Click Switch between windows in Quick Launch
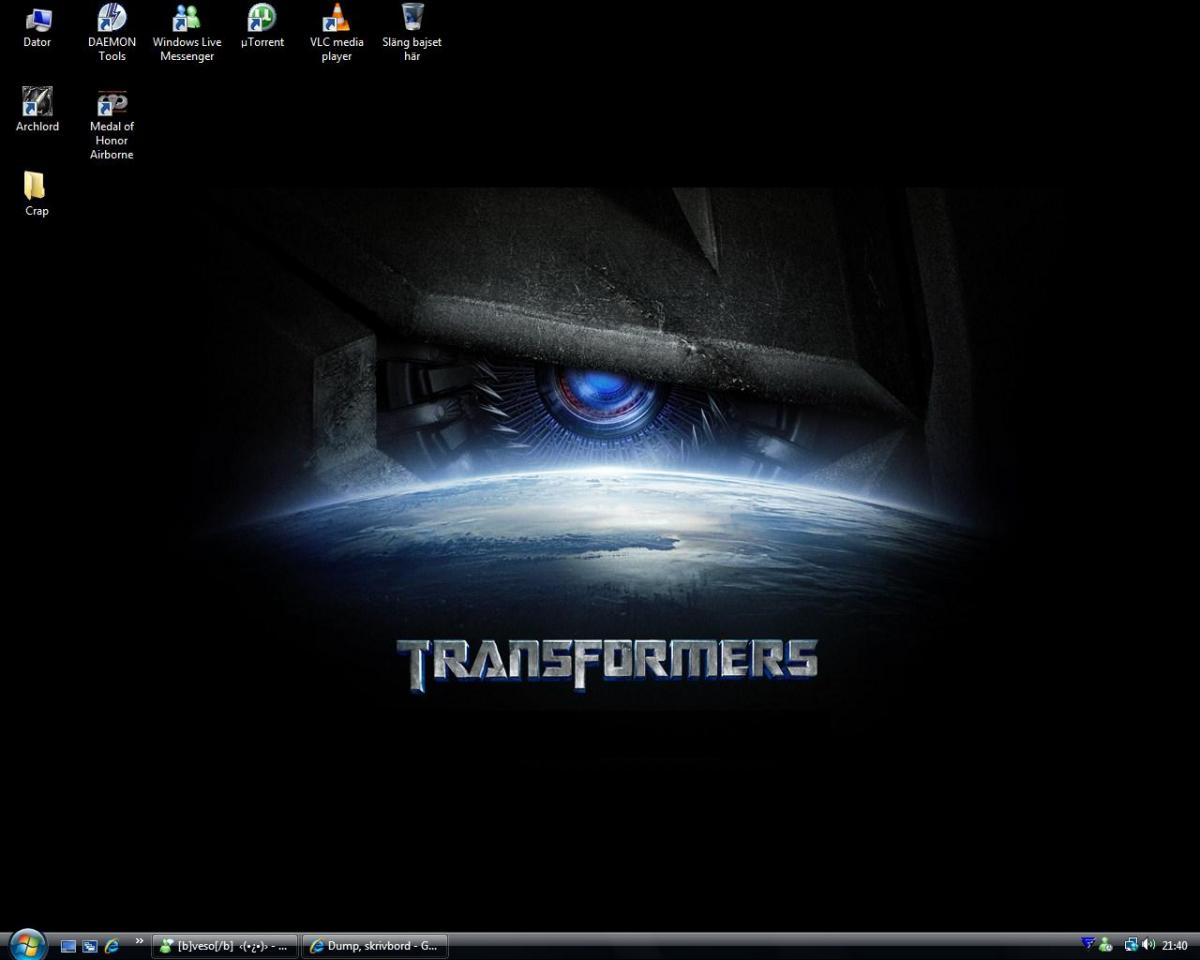Screen dimensions: 1200x960 click(90, 945)
